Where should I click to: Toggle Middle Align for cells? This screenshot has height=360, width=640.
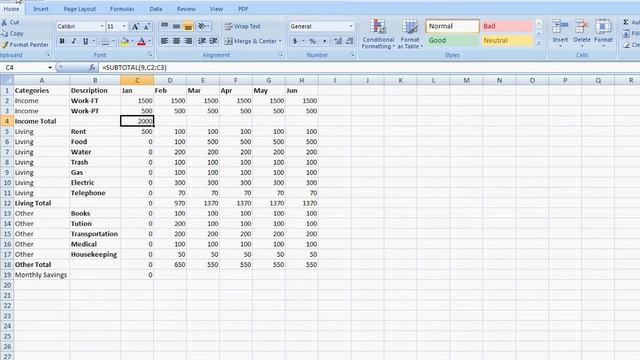[x=176, y=27]
